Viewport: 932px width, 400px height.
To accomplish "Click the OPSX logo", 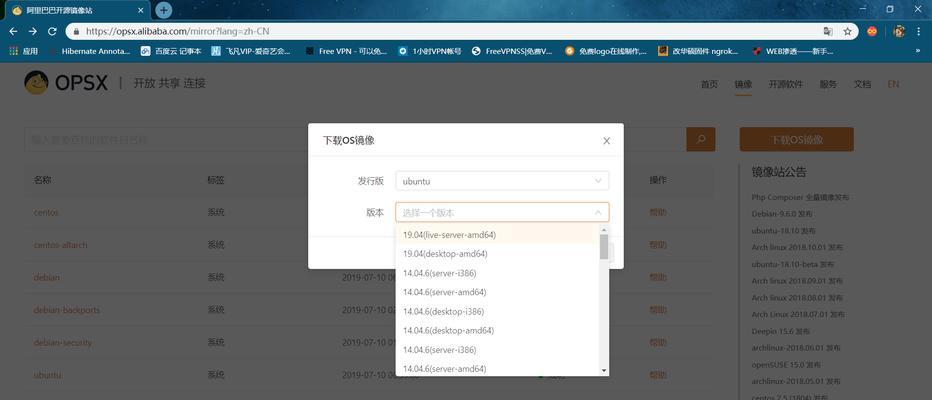I will pos(66,83).
